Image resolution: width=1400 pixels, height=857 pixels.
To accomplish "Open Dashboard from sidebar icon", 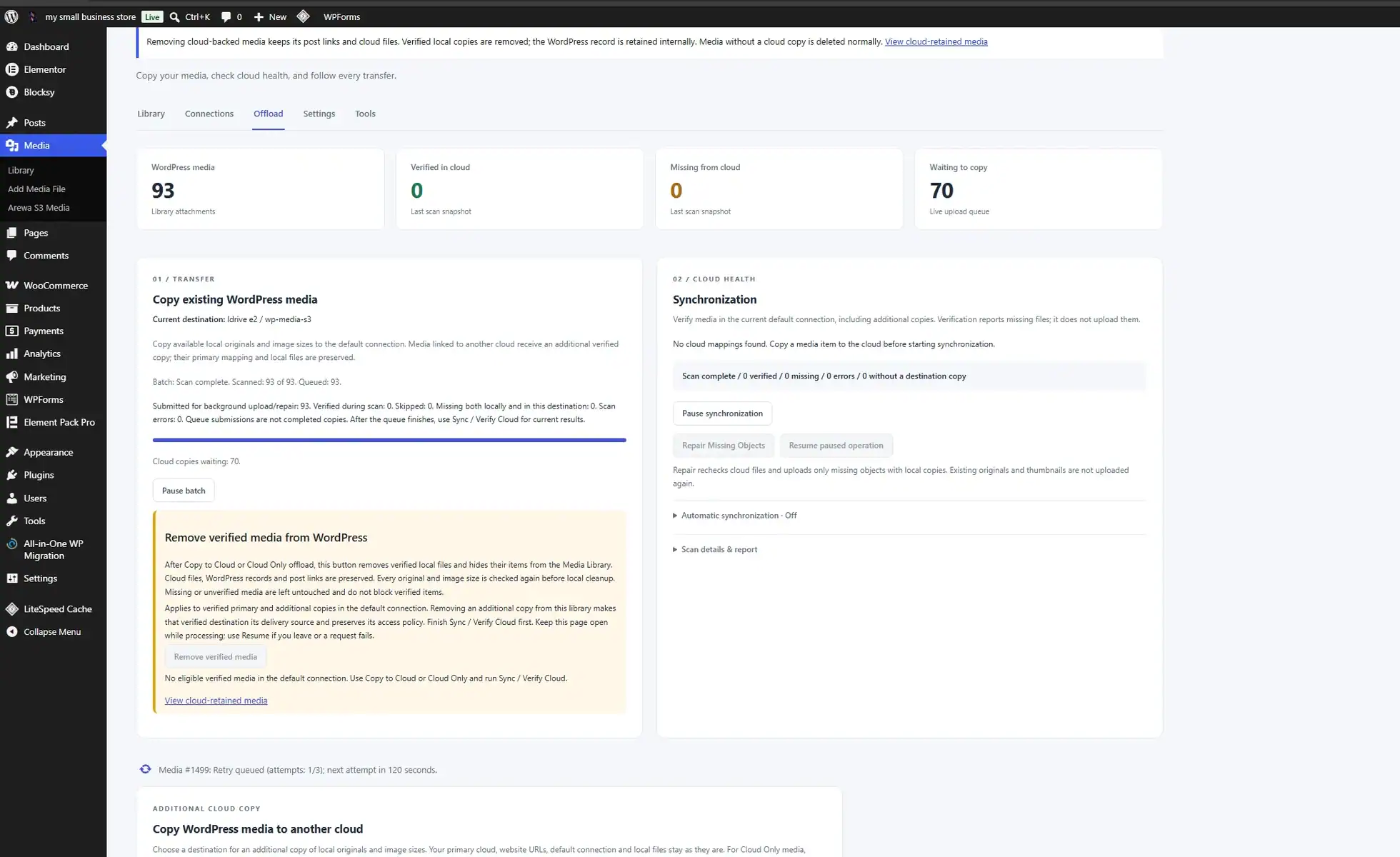I will point(12,46).
